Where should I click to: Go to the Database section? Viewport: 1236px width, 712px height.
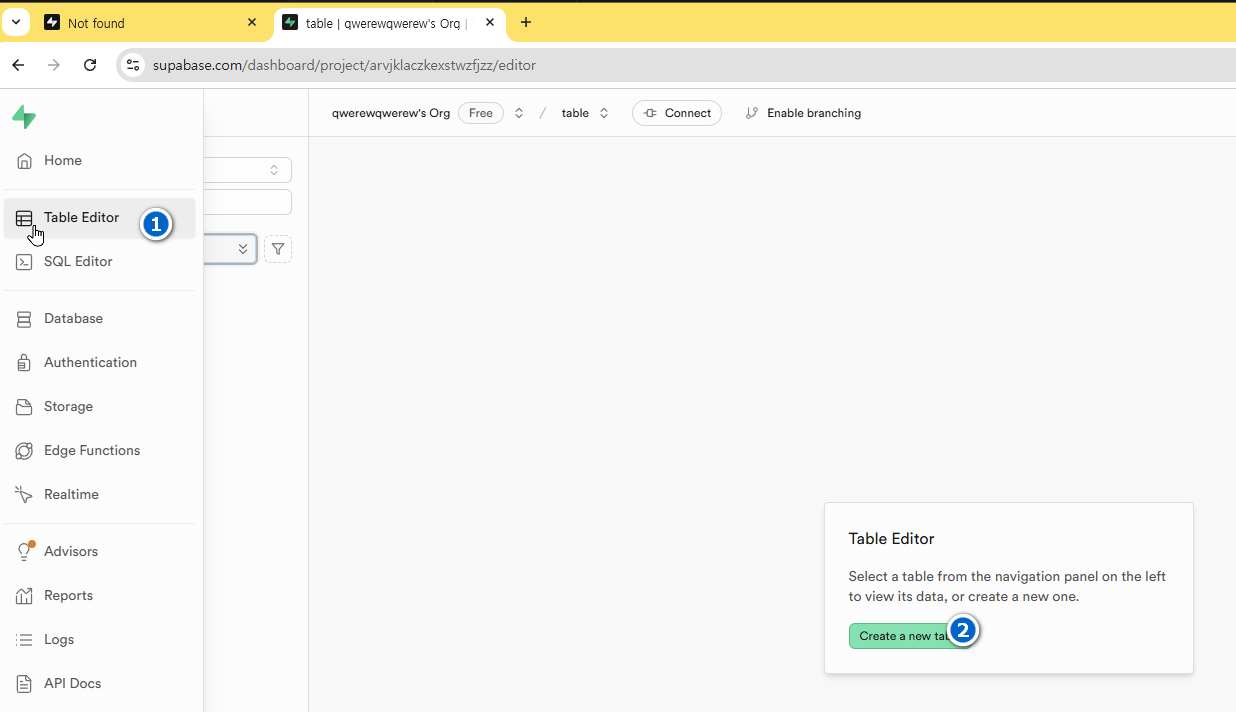pyautogui.click(x=73, y=319)
